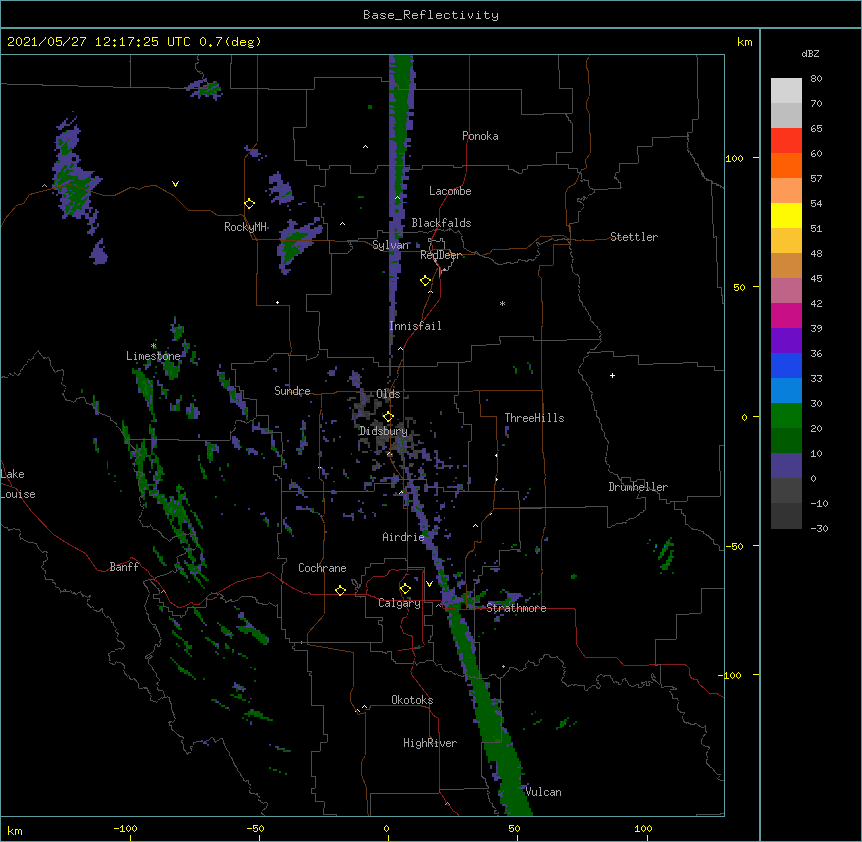Screen dimensions: 862x842
Task: Click the Banff label
Action: pos(124,567)
